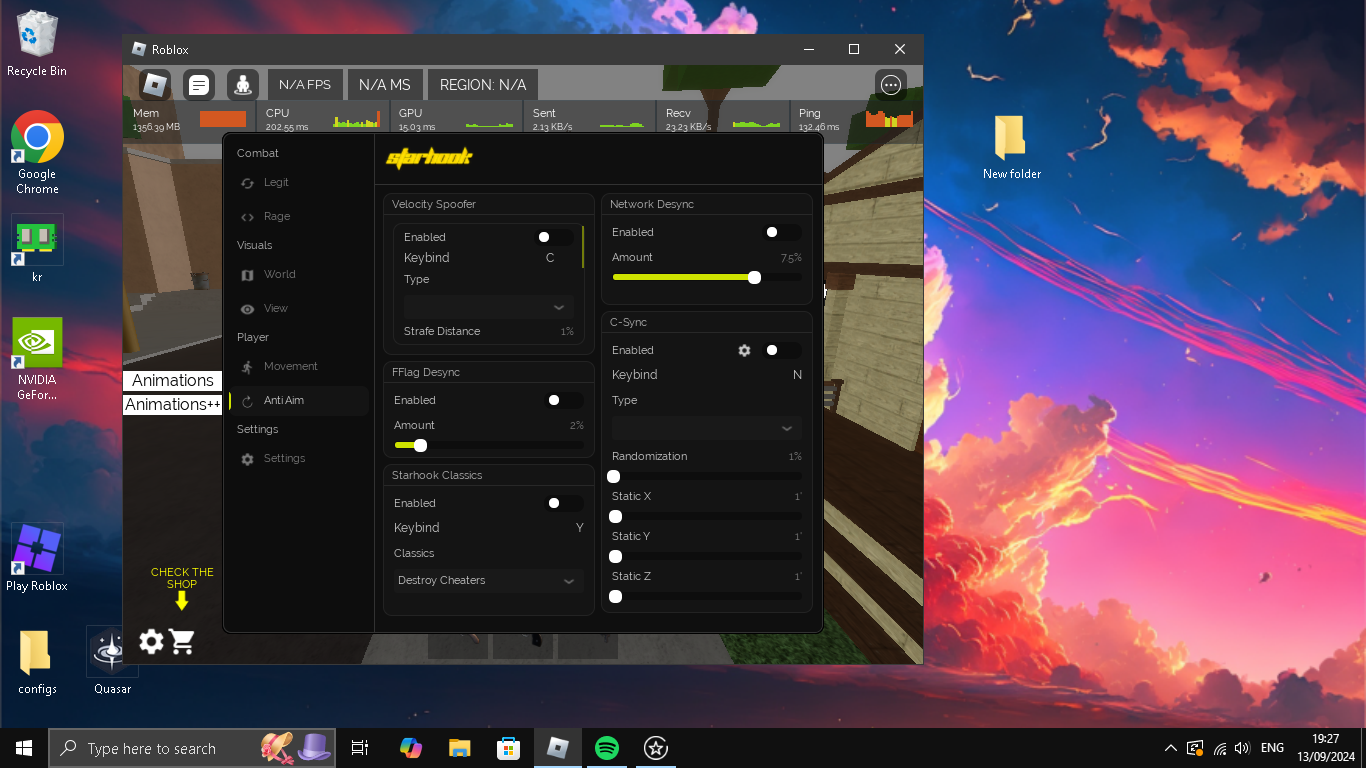Click the Velocity Spoofer panel scrollbar
This screenshot has width=1366, height=768.
(x=582, y=246)
